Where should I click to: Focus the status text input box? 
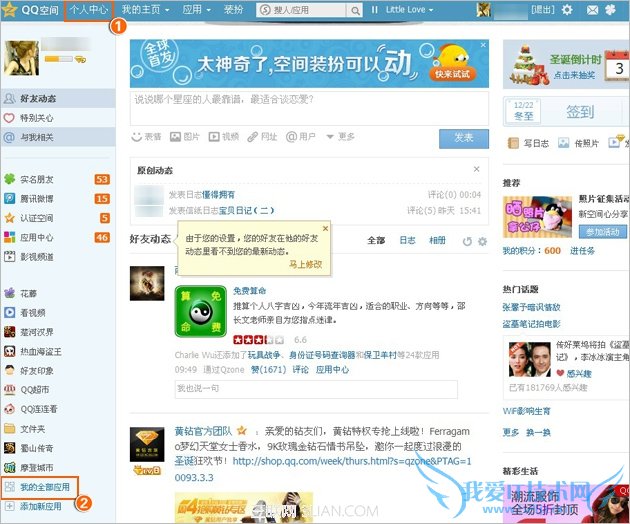click(x=309, y=108)
